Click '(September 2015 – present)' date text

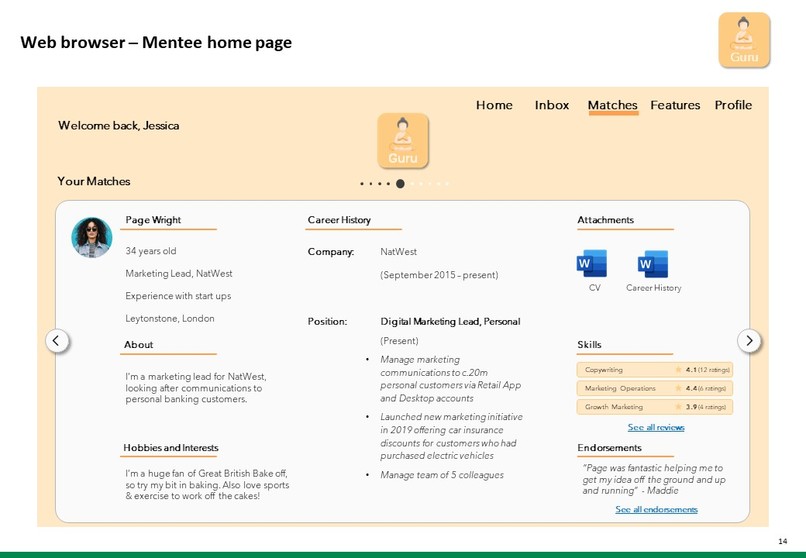[439, 275]
